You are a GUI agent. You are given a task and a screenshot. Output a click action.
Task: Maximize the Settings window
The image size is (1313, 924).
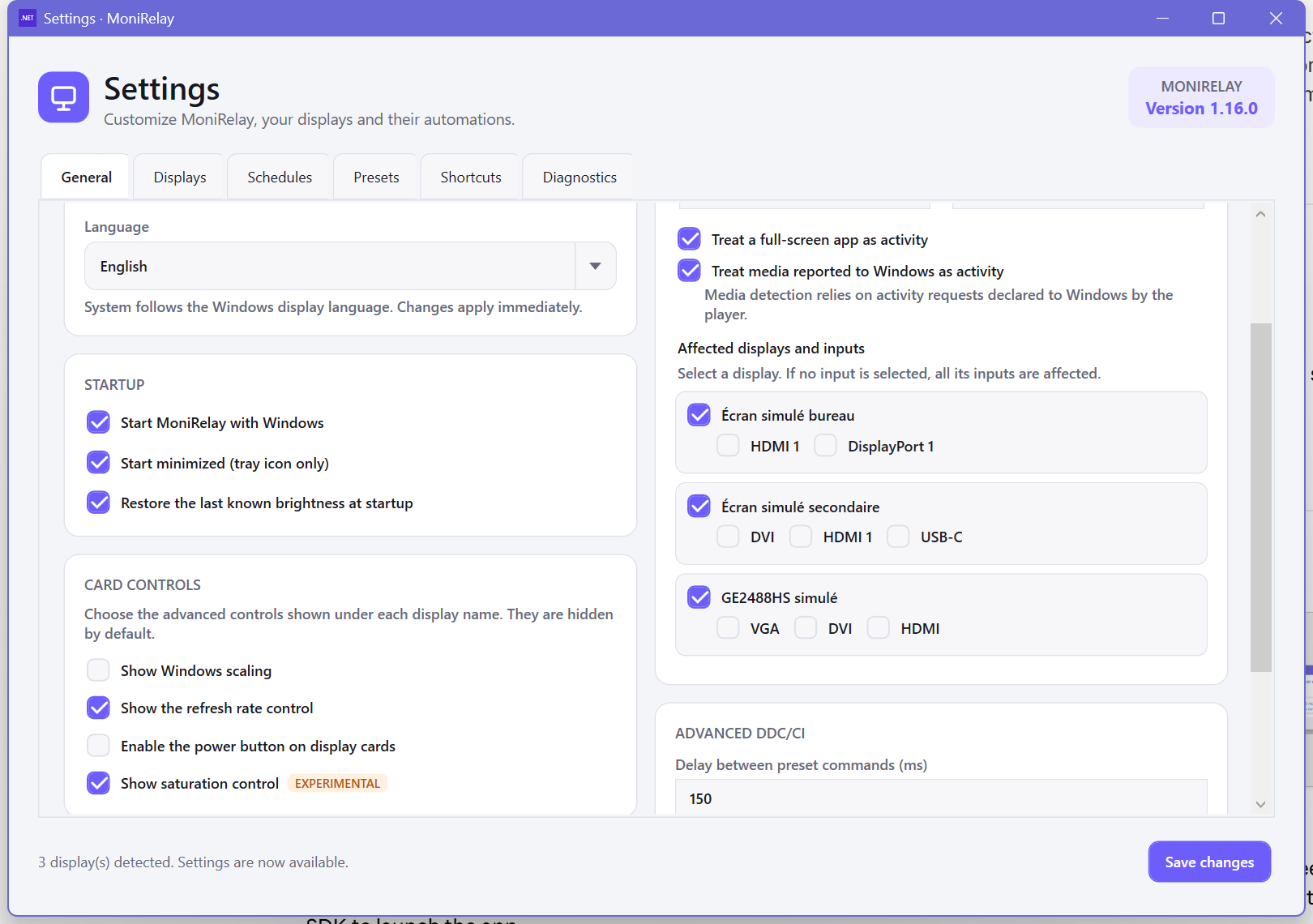(x=1218, y=18)
